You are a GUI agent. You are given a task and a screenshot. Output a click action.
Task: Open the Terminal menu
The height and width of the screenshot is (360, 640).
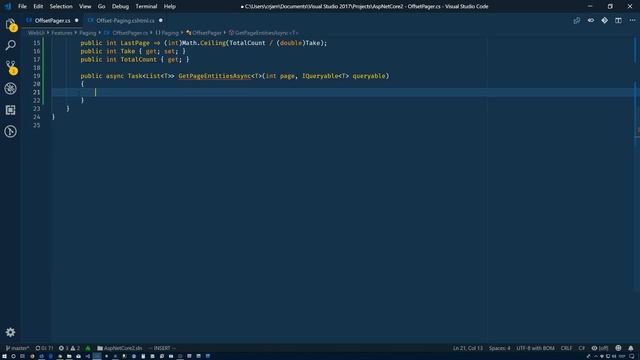[x=146, y=7]
